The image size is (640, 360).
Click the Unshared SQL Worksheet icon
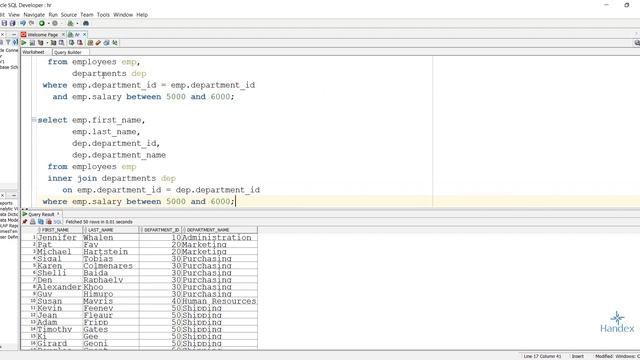[x=90, y=42]
